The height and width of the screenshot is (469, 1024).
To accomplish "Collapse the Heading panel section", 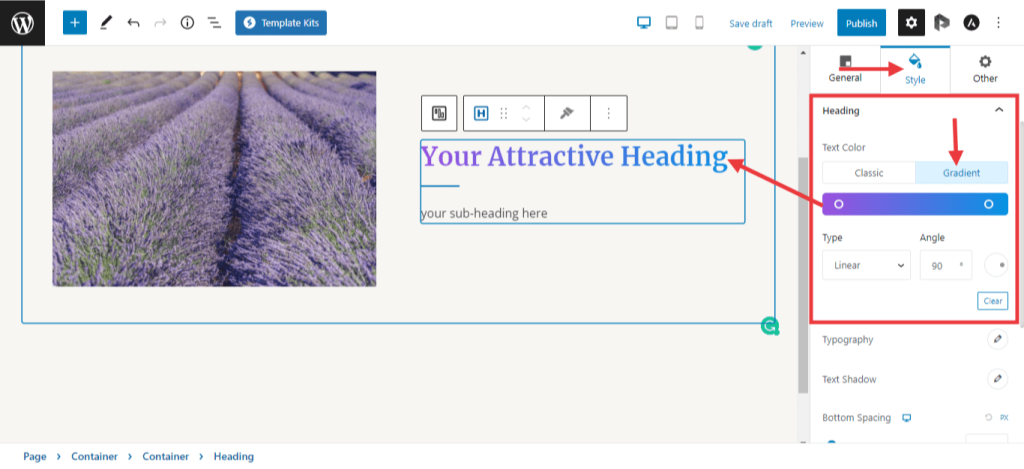I will pos(998,111).
